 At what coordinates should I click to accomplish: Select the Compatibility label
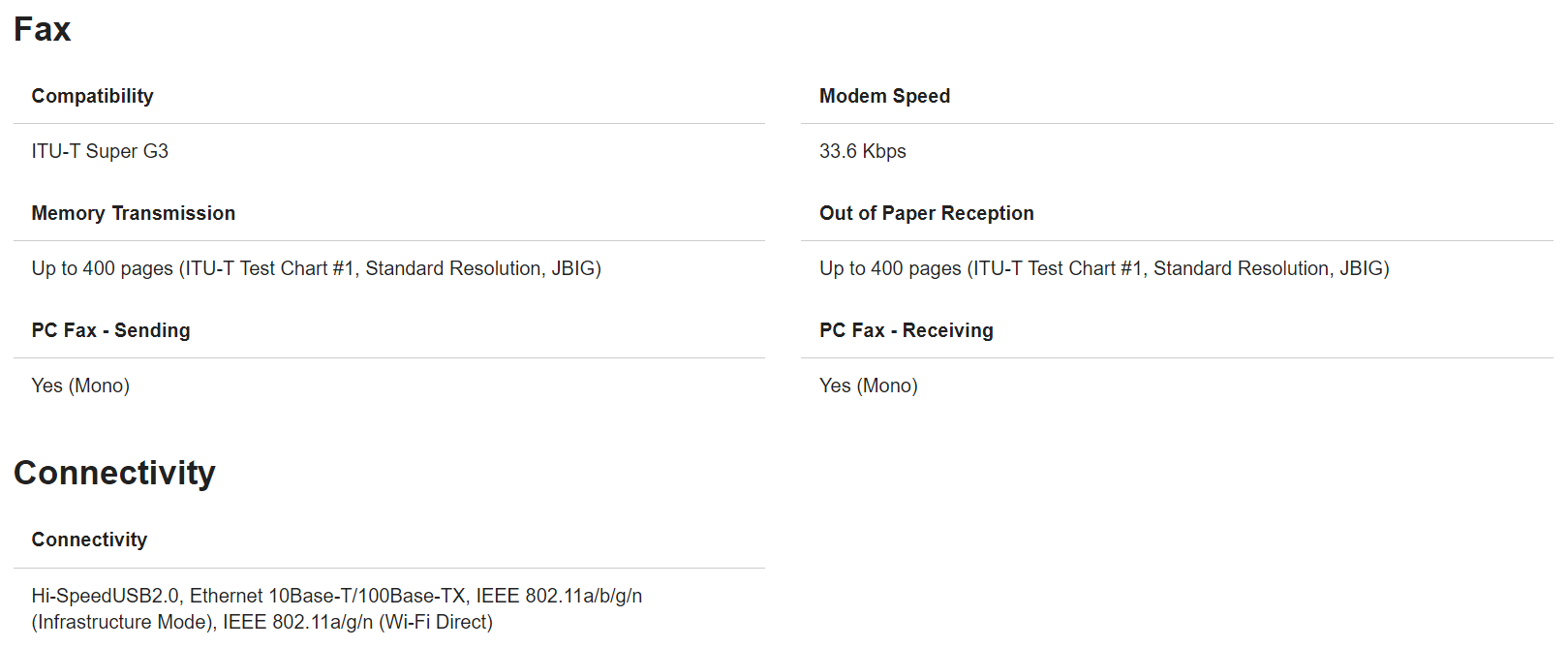click(92, 96)
